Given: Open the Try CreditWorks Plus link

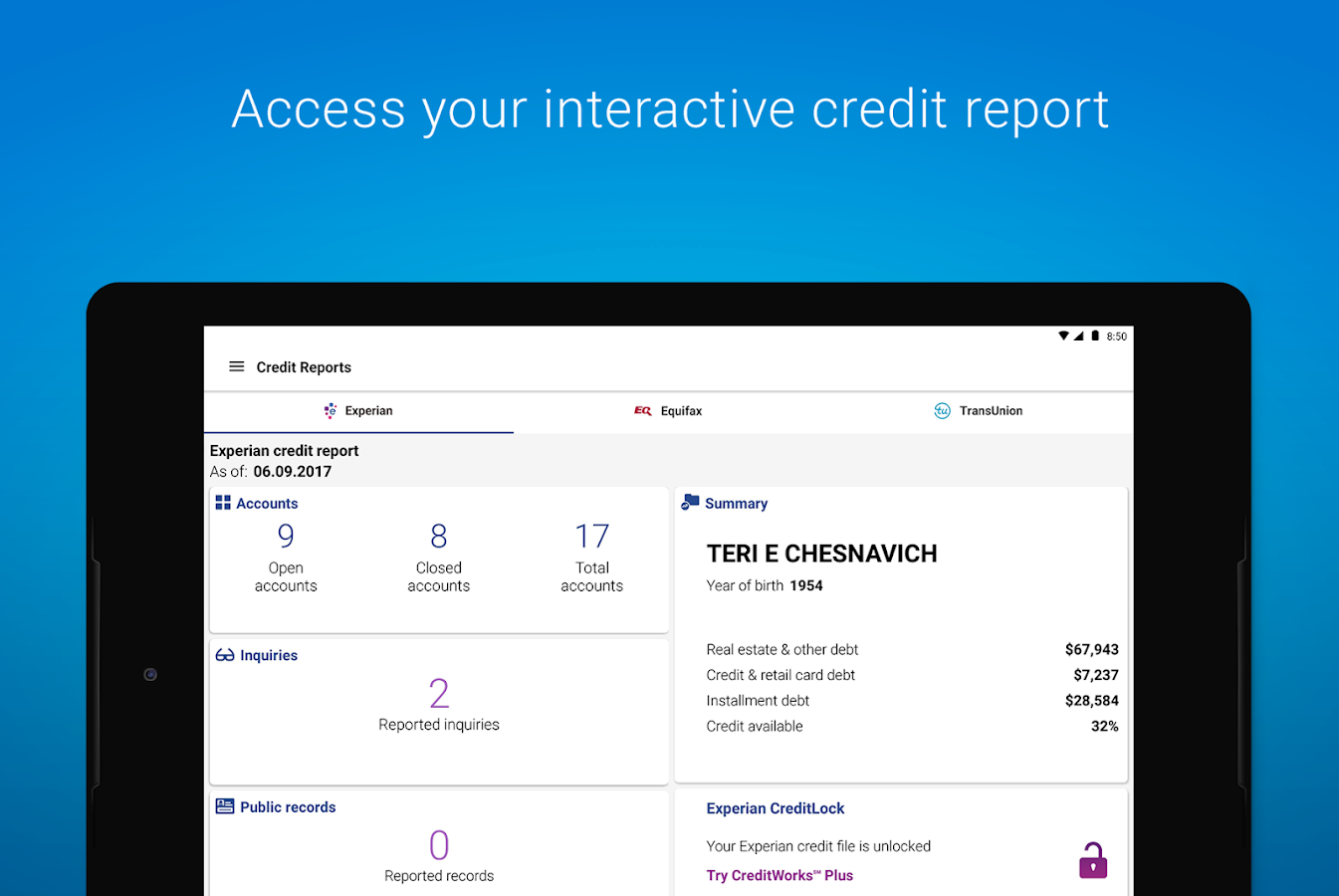Looking at the screenshot, I should click(x=780, y=875).
